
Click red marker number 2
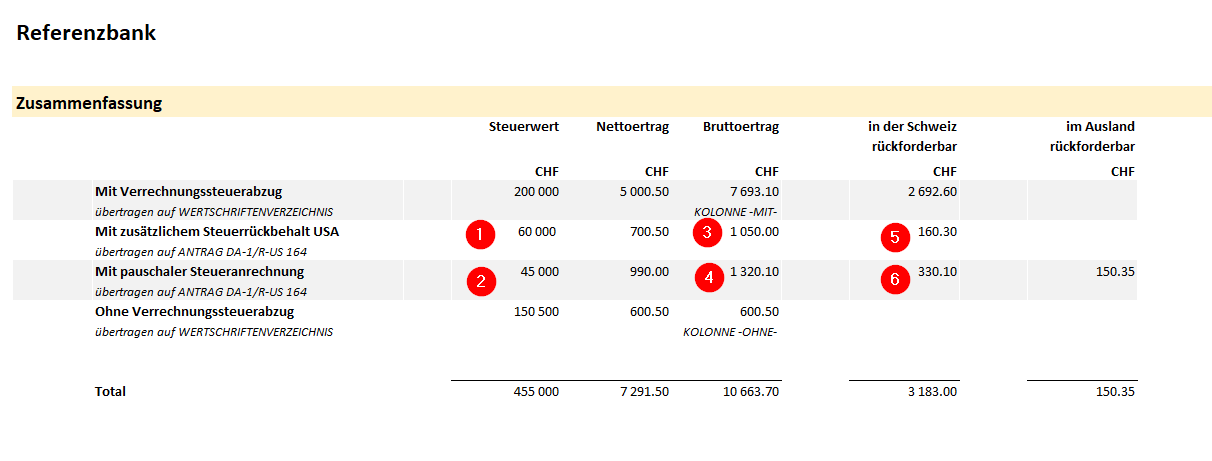(481, 281)
